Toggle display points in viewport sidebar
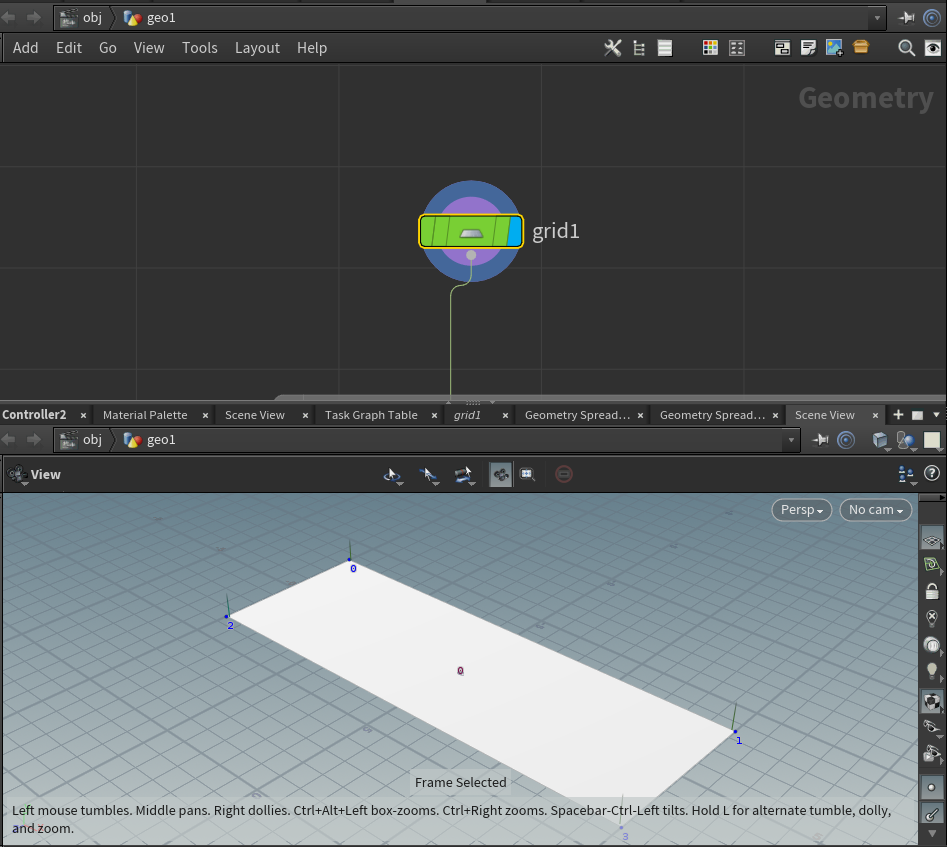This screenshot has height=847, width=947. (932, 787)
